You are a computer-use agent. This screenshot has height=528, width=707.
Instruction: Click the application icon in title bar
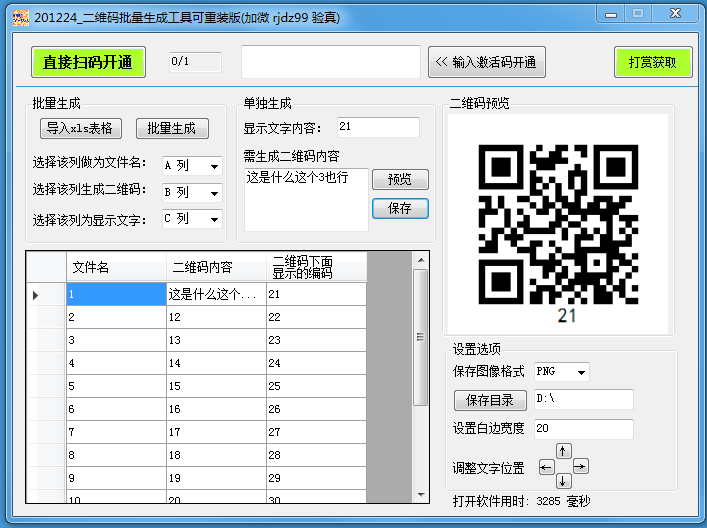pyautogui.click(x=21, y=18)
